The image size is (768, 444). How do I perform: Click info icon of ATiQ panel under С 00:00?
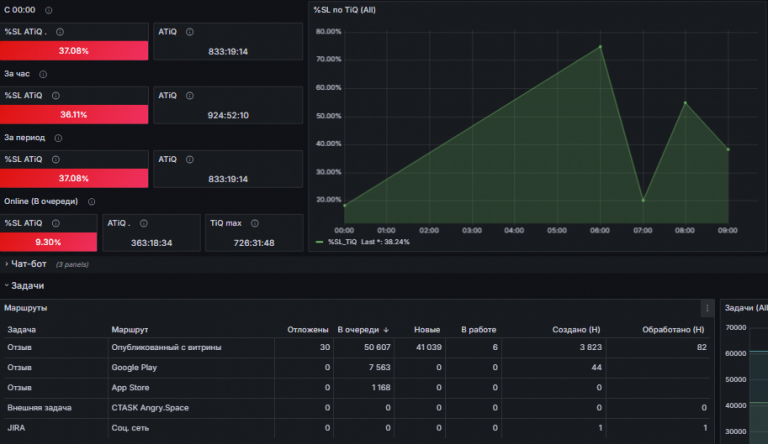pos(190,32)
